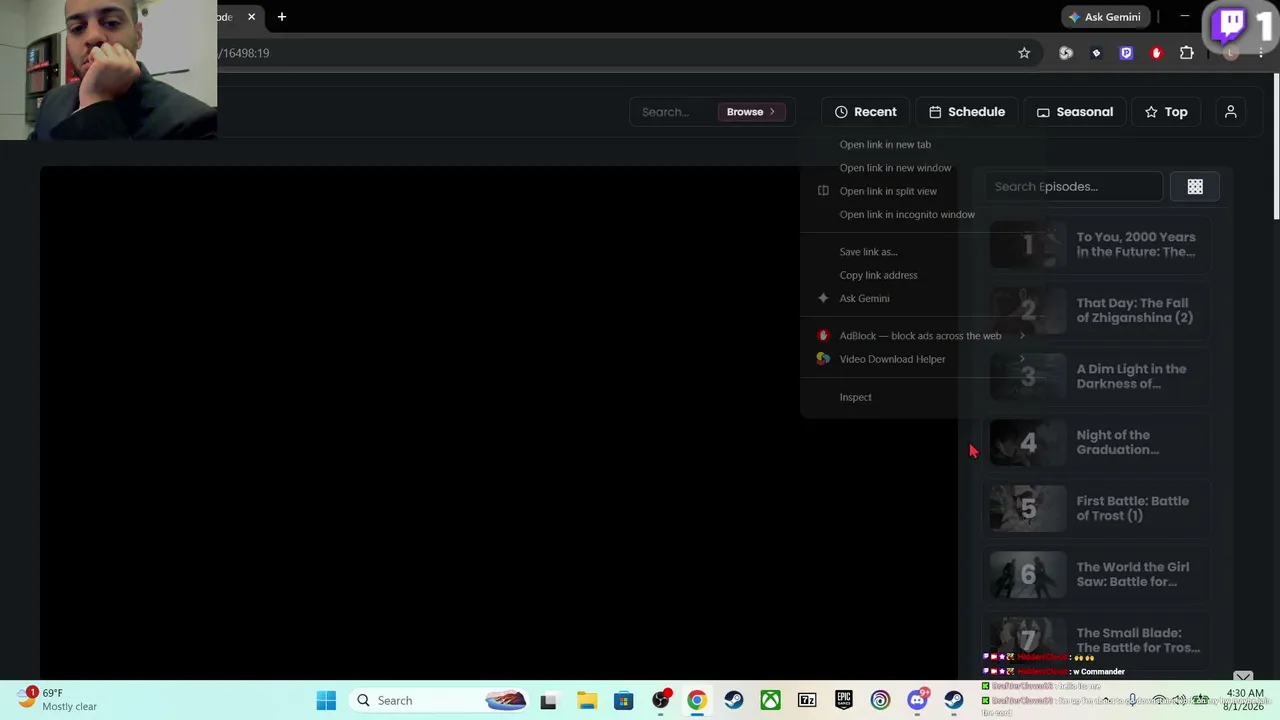
Task: View the Top anime list
Action: (x=1167, y=112)
